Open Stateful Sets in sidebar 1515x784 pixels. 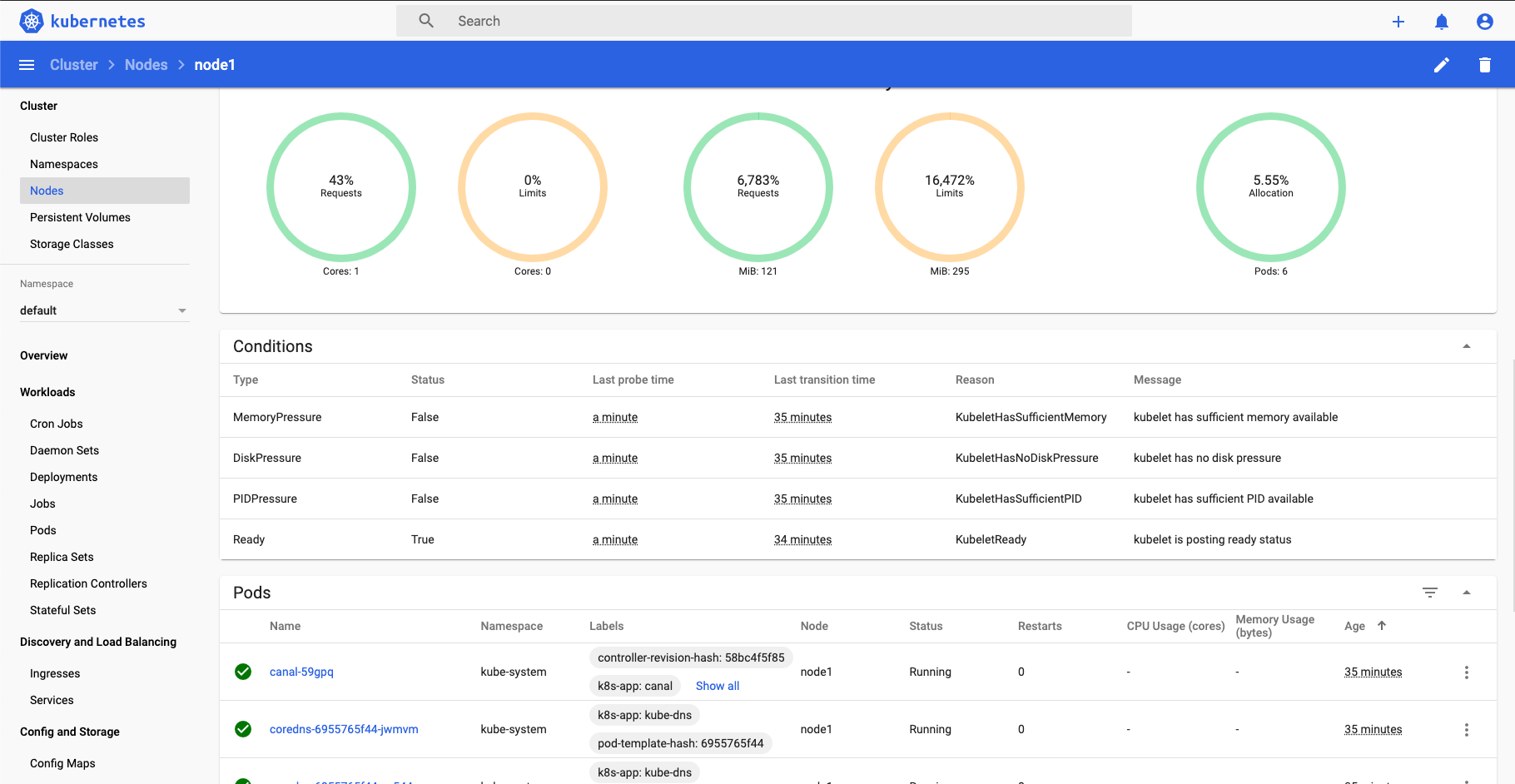[x=63, y=610]
